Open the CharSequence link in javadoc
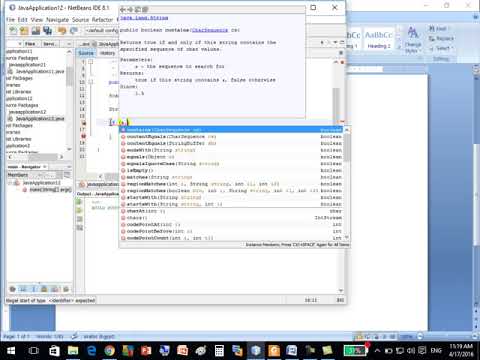 pos(210,30)
